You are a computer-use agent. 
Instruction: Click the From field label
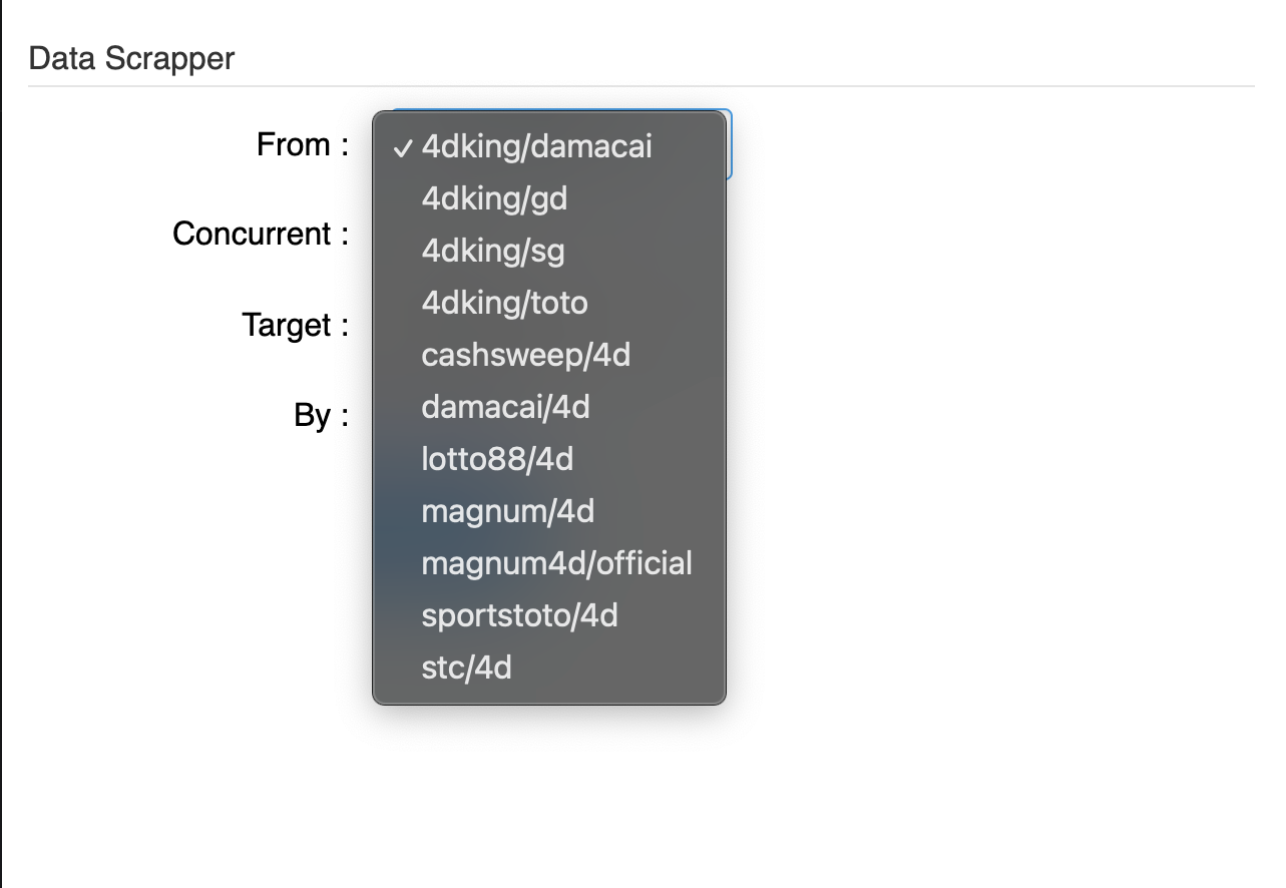coord(303,145)
